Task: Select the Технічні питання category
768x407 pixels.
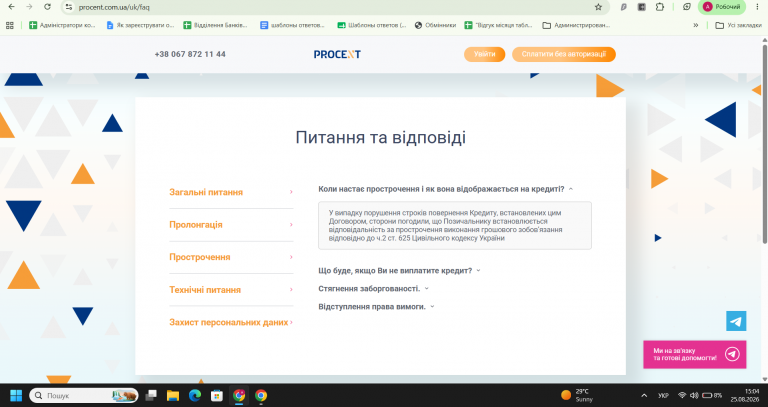Action: pos(205,290)
